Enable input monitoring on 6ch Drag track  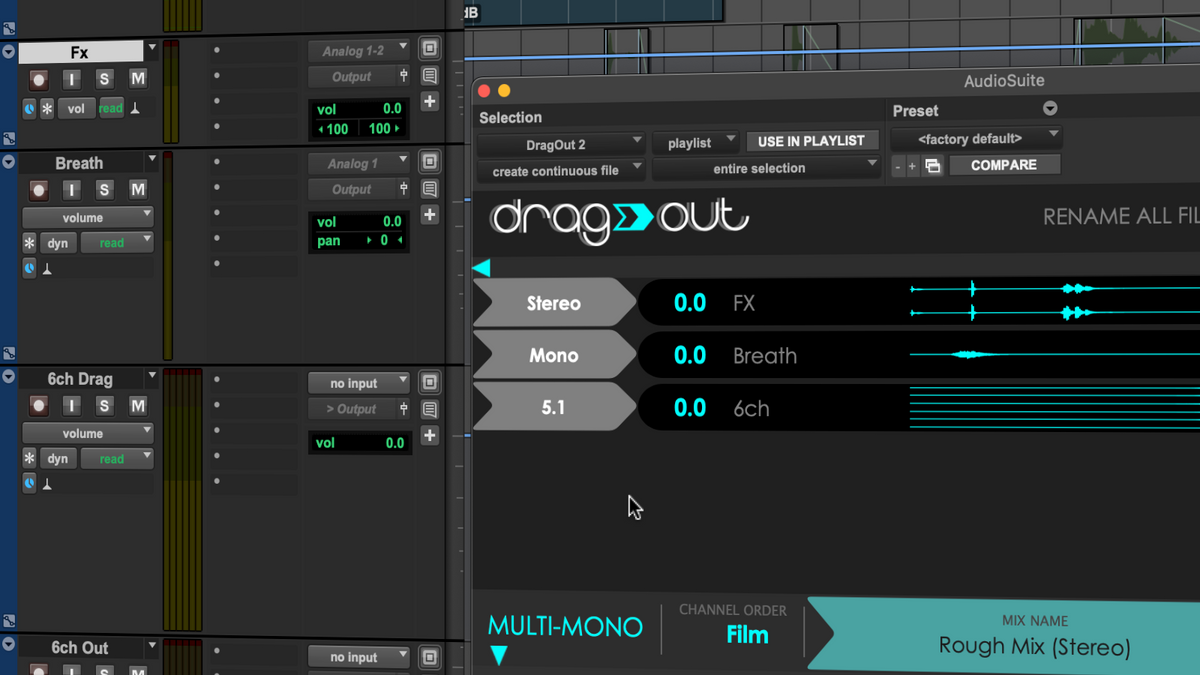(71, 406)
